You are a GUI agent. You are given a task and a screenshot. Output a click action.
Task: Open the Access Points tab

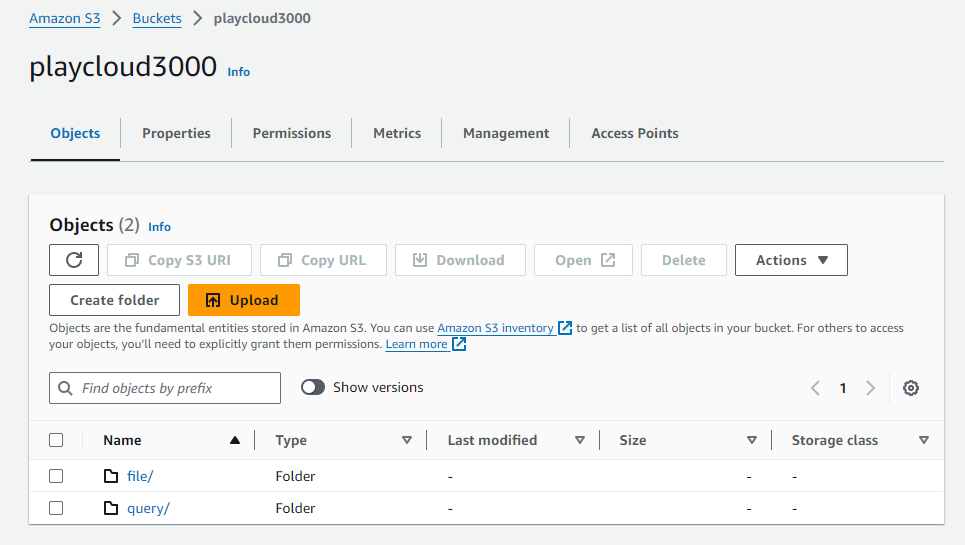635,133
